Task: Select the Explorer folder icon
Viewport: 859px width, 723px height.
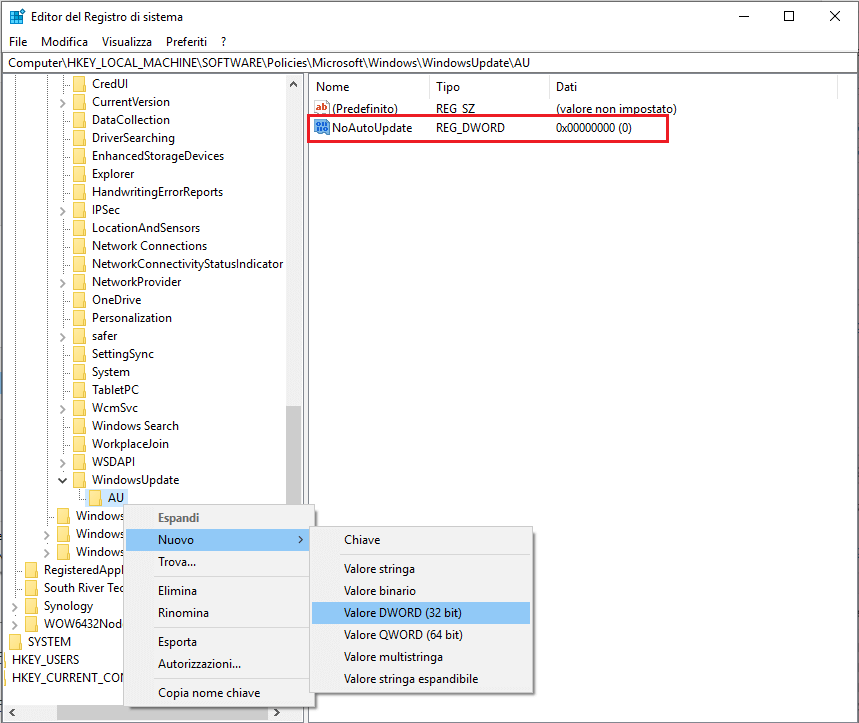Action: click(79, 174)
